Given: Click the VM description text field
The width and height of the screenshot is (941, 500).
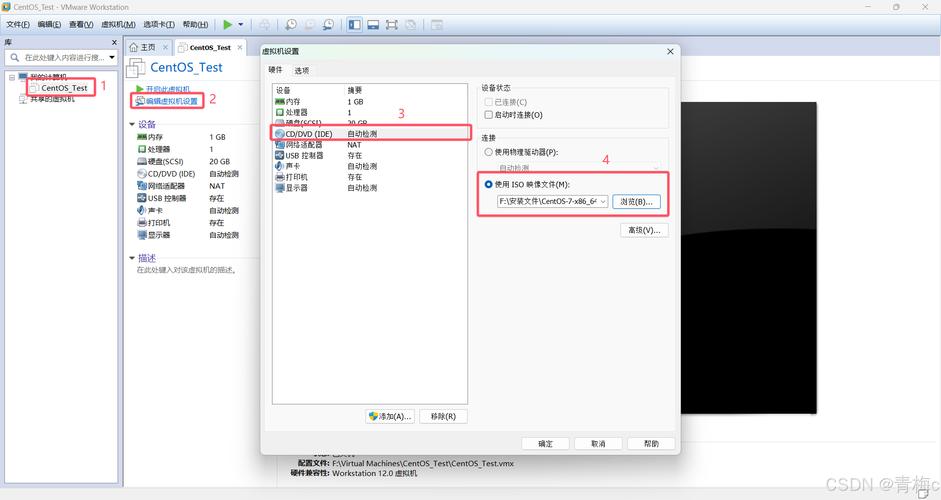Looking at the screenshot, I should tap(186, 270).
